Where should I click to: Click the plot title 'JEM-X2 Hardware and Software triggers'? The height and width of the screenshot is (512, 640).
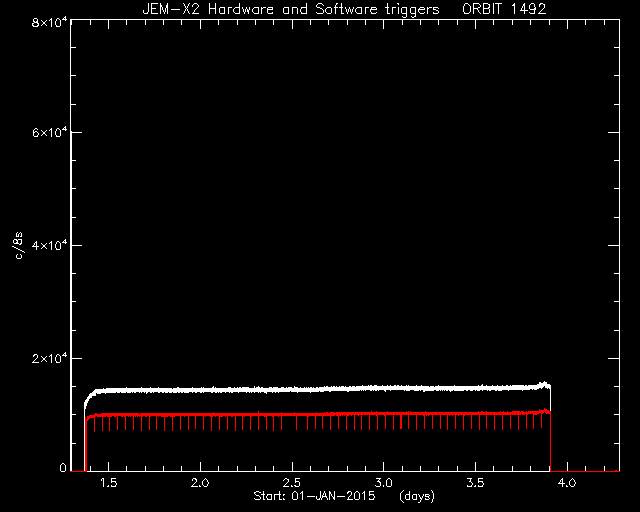pyautogui.click(x=291, y=9)
